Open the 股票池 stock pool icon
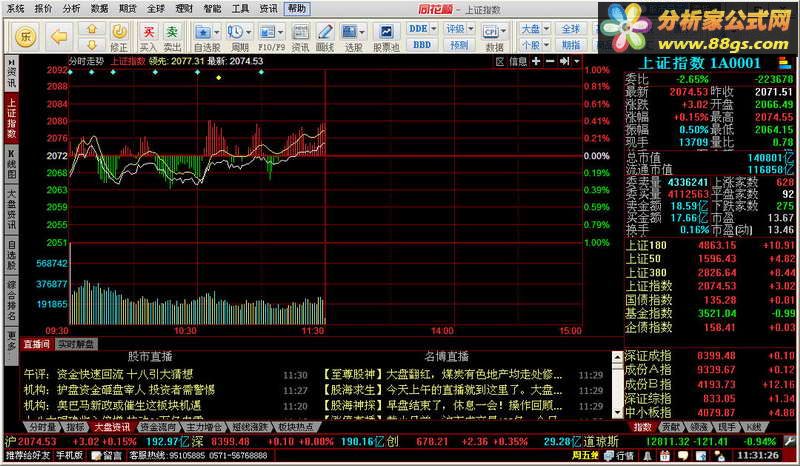800x466 pixels. click(386, 32)
